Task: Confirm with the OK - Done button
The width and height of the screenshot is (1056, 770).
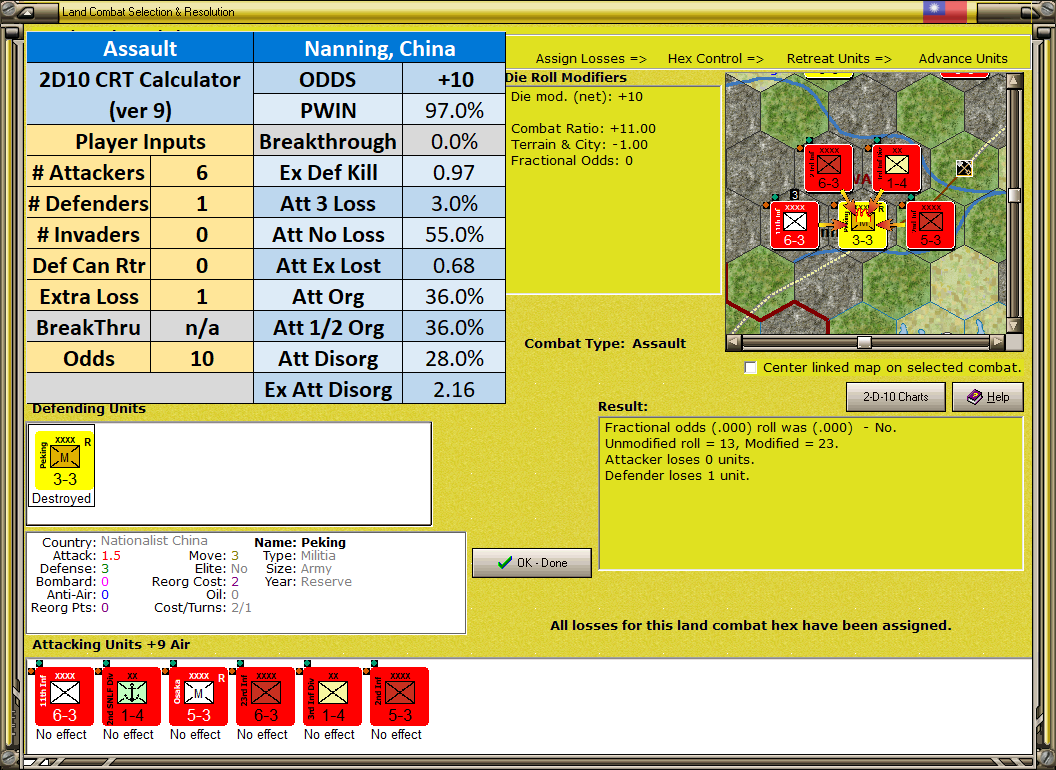Action: click(532, 563)
